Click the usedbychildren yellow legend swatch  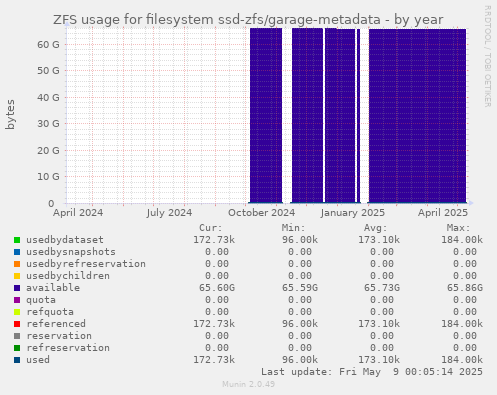tap(17, 276)
